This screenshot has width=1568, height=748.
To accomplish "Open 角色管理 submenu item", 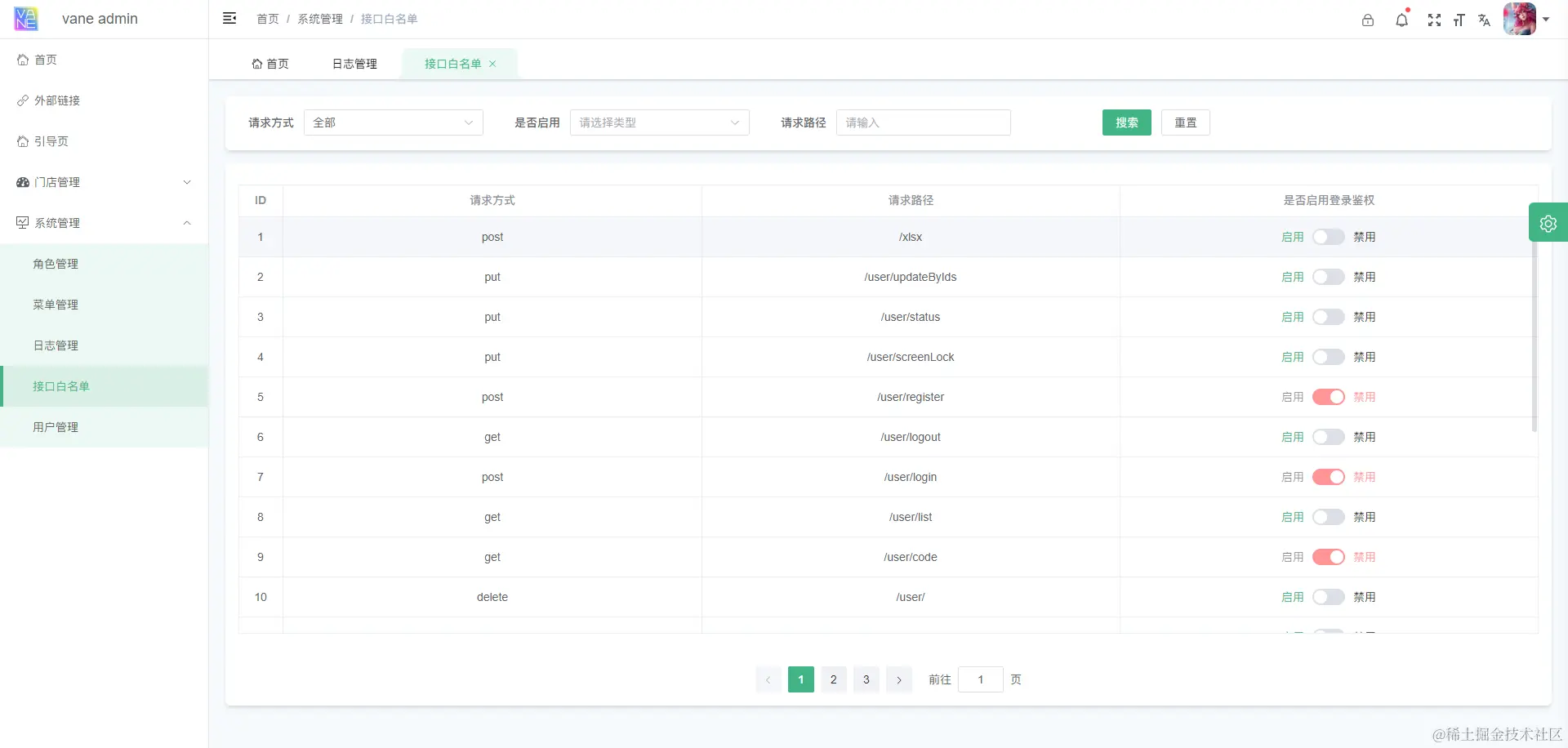I will pos(104,264).
